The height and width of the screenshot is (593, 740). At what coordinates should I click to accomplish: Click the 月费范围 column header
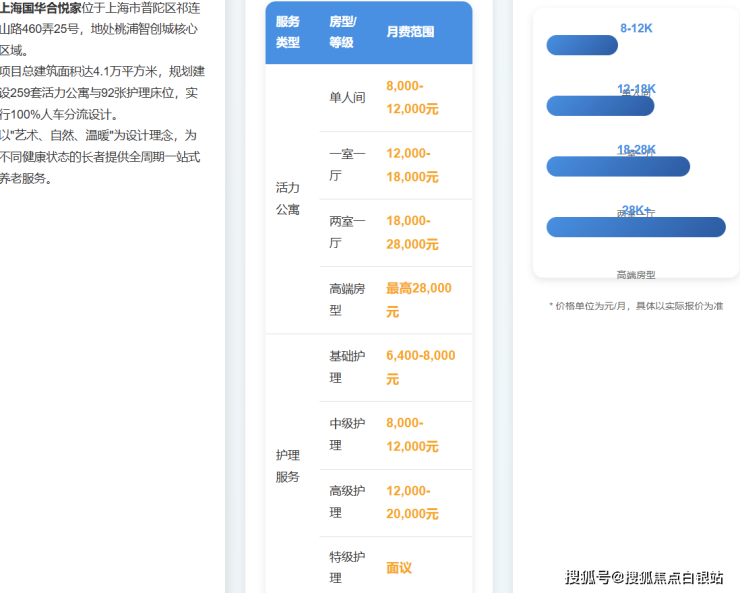coord(410,32)
